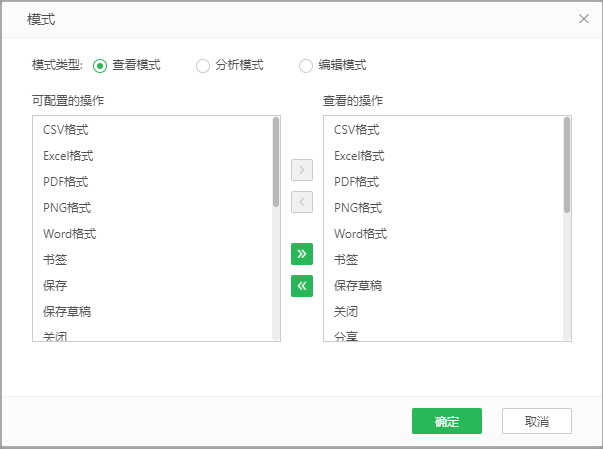Select PDF格式 in the 查看的操作 list

pyautogui.click(x=356, y=182)
